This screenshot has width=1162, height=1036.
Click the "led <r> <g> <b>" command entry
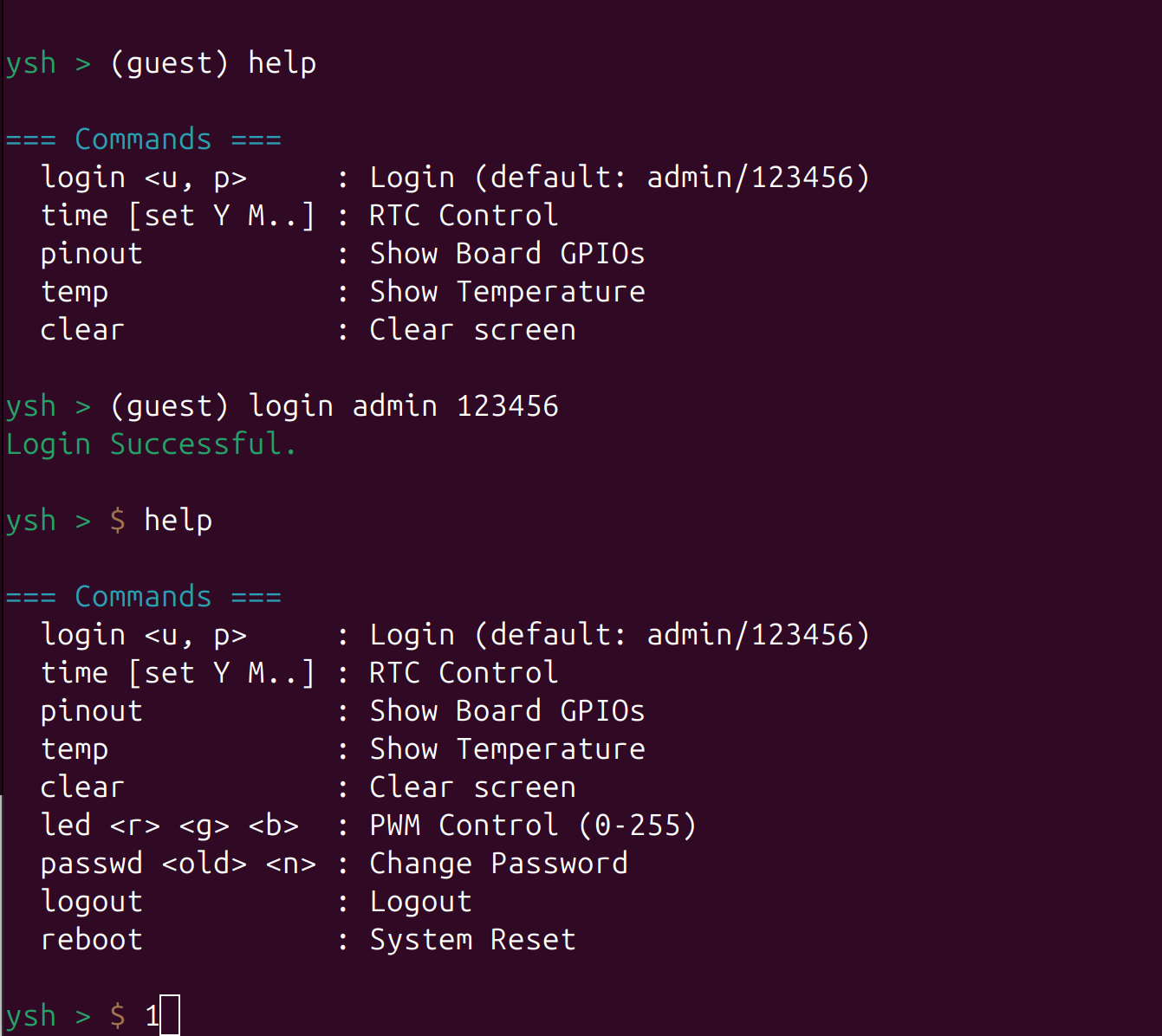point(170,826)
